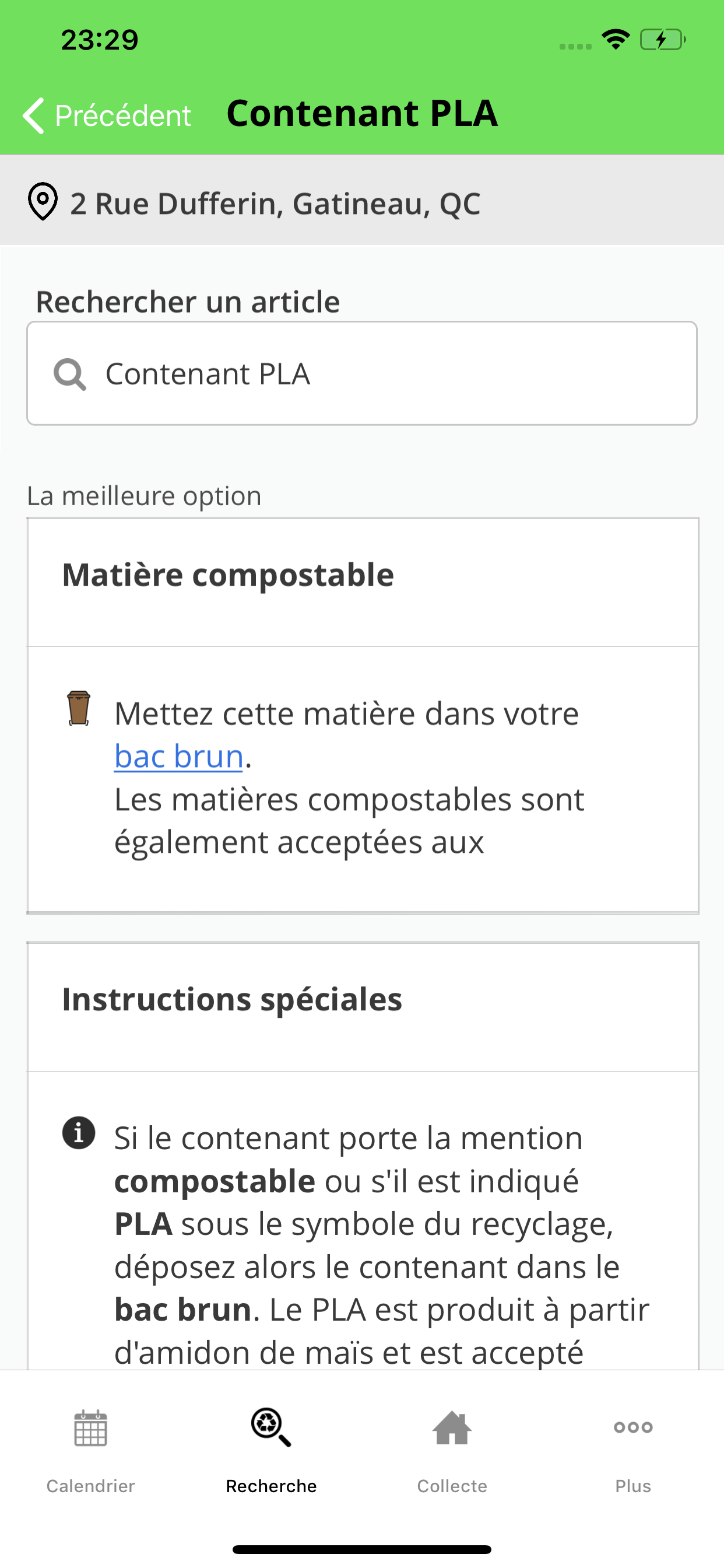
Task: Tap the Matière compostable heading
Action: click(x=228, y=575)
